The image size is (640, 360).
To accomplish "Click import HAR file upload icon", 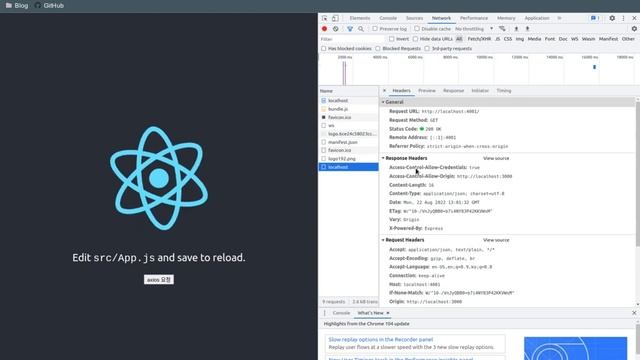I will coord(516,29).
